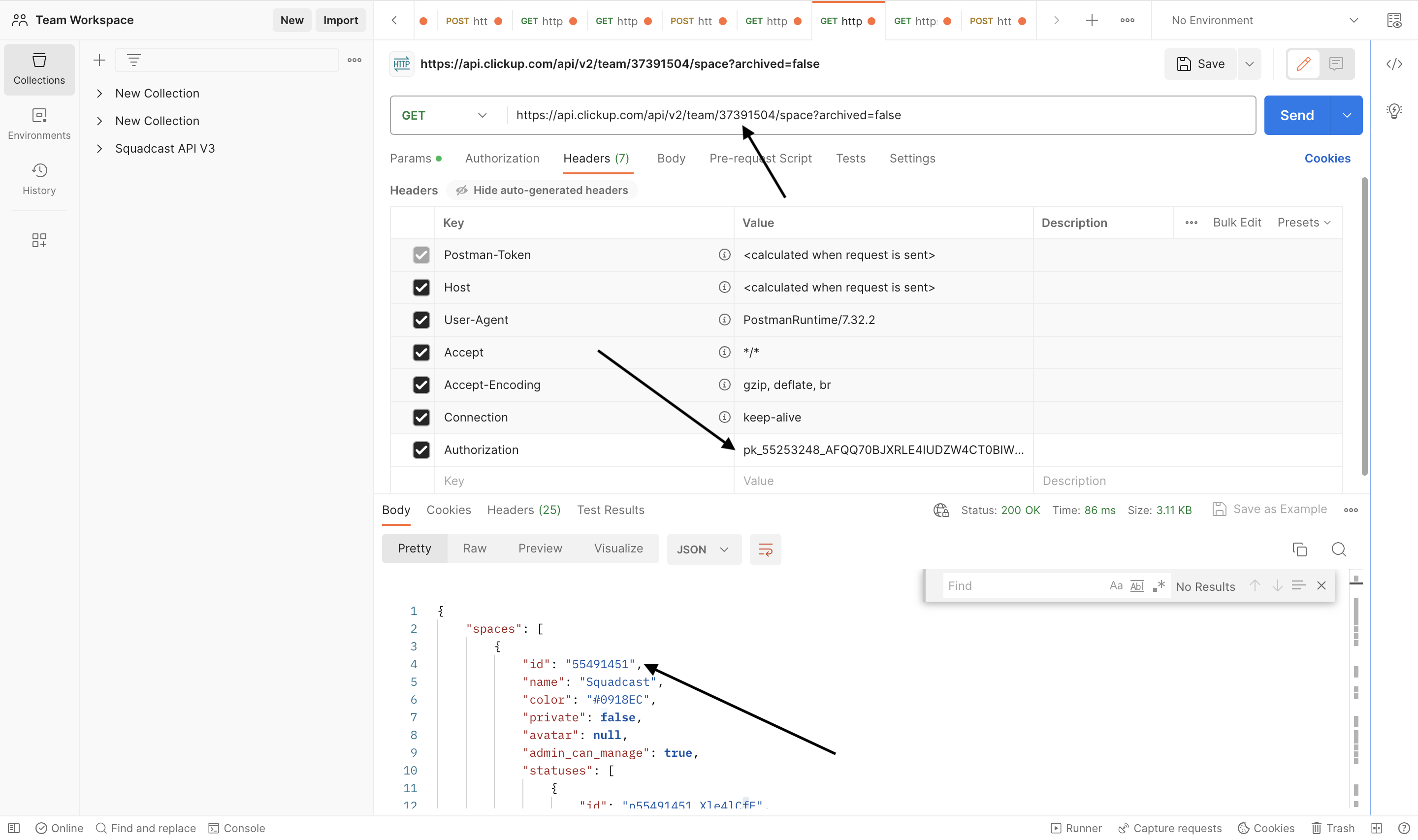Copy response body with copy icon
This screenshot has height=840, width=1418.
(x=1299, y=549)
